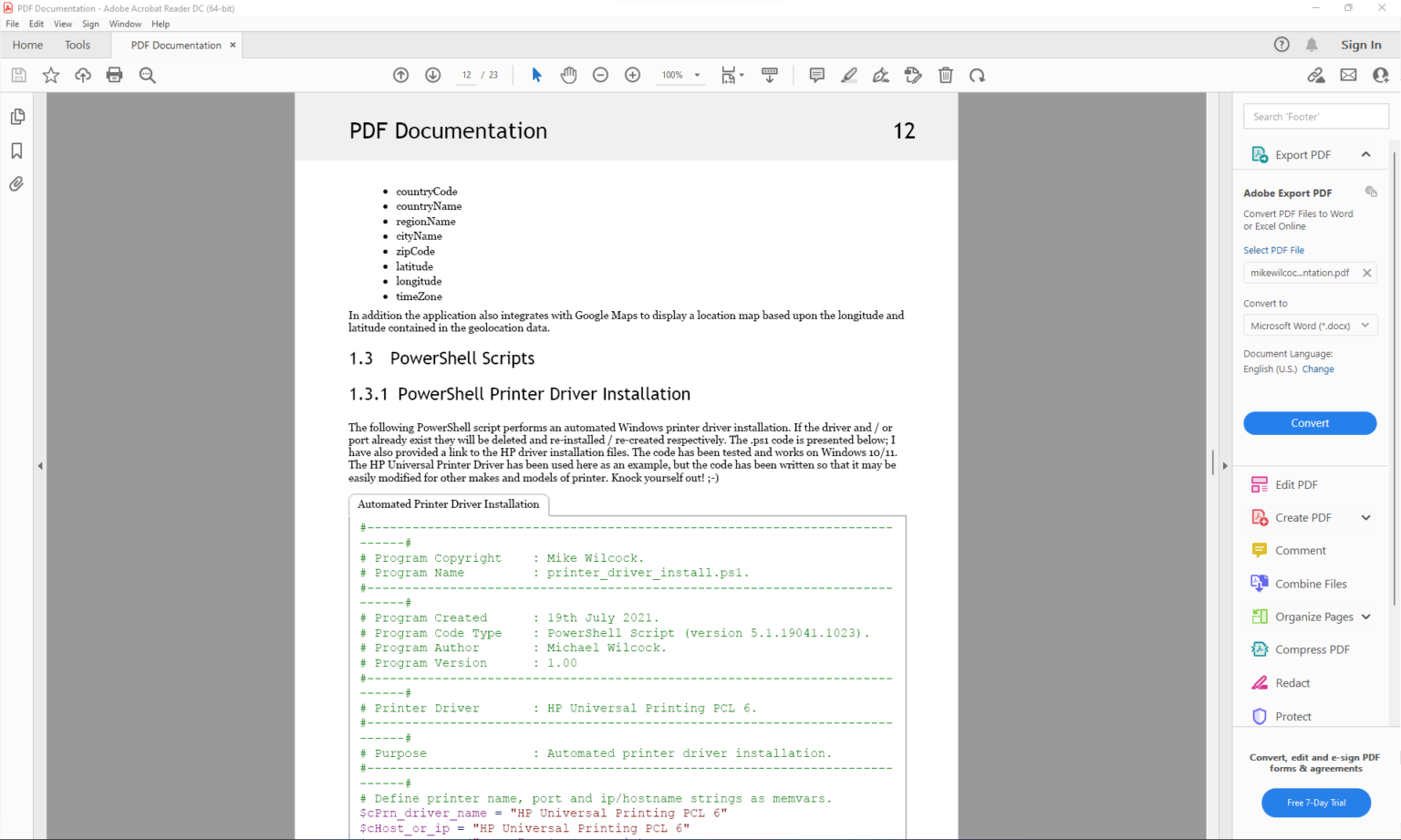Screen dimensions: 1401x840
Task: Expand the Create PDF options chevron
Action: (1365, 517)
